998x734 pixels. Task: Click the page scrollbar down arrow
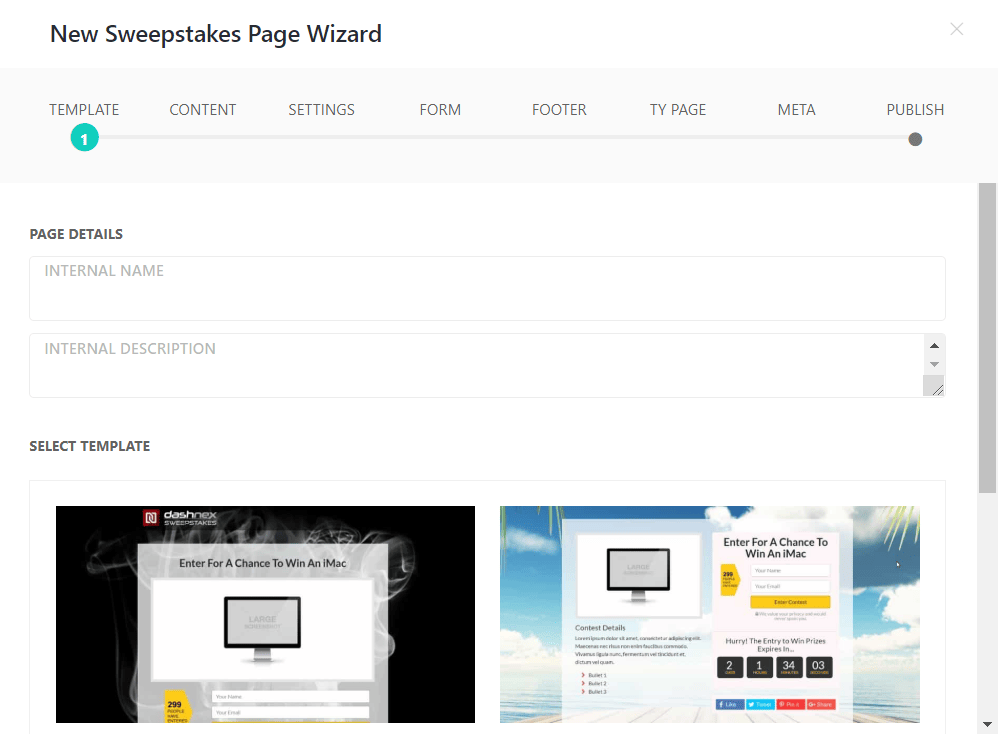[x=987, y=724]
